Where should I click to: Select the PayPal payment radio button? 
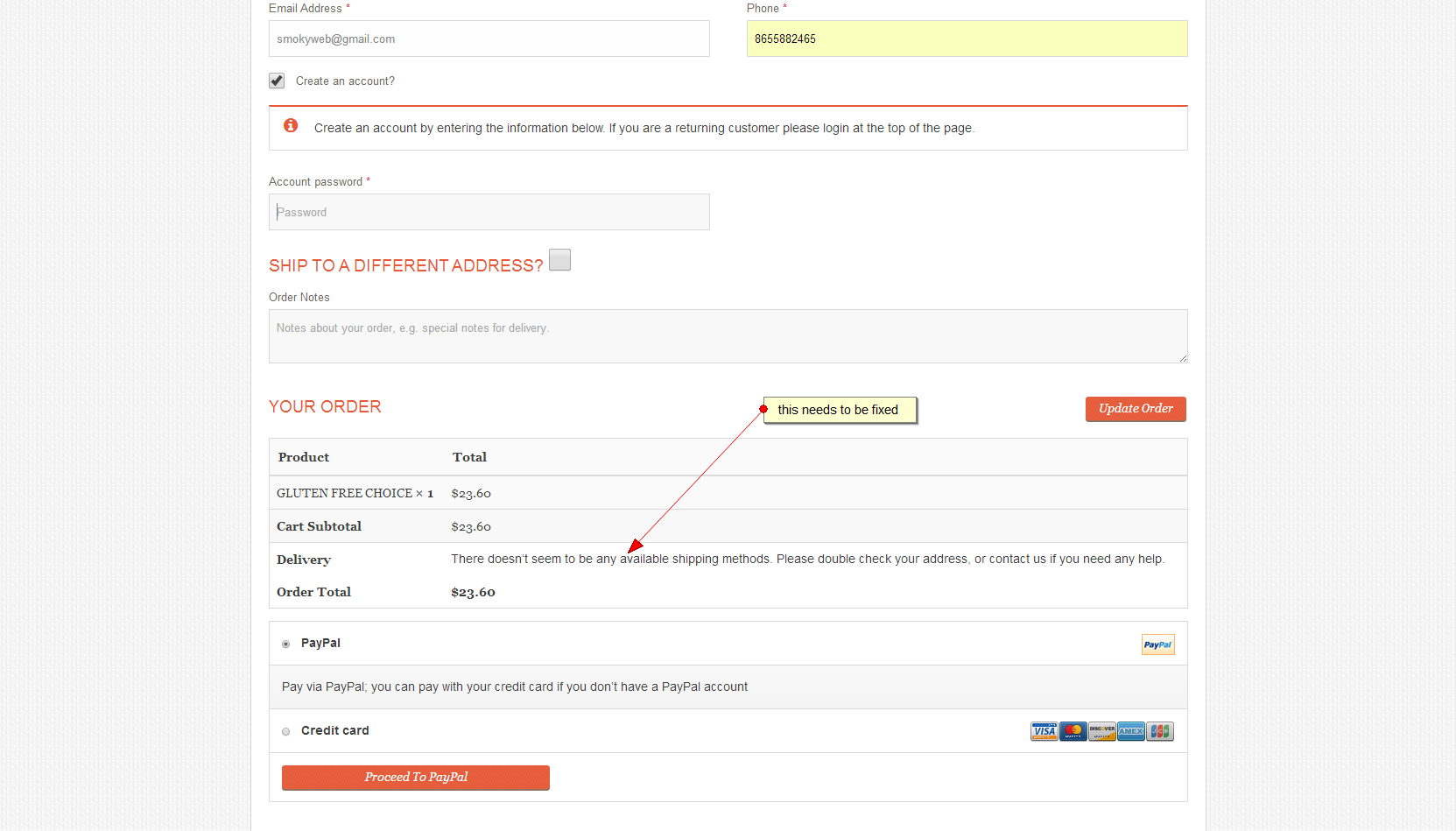click(x=285, y=644)
